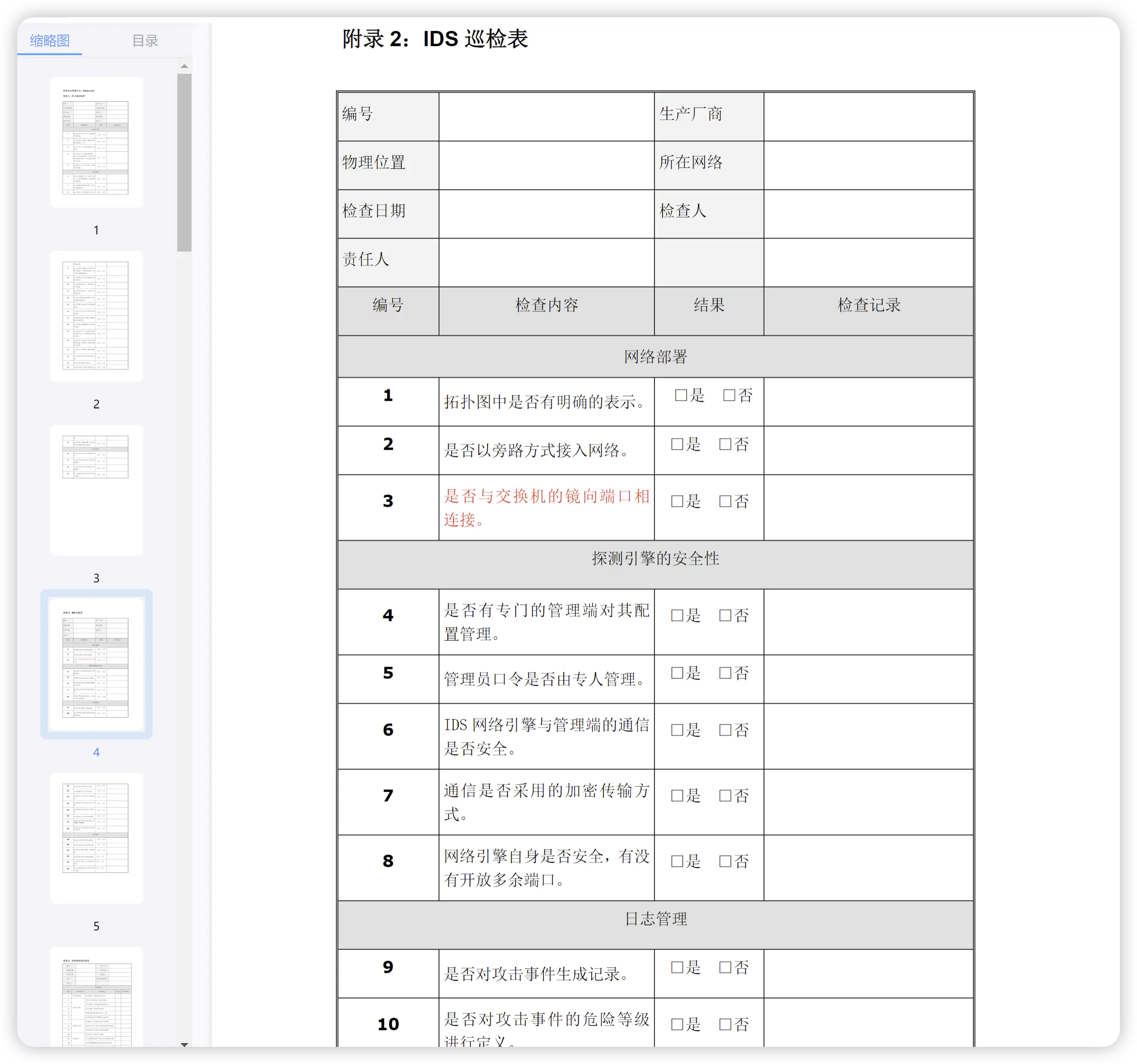This screenshot has height=1064, width=1137.
Task: Check 是 for row 6 IDS 网络引擎 item
Action: coord(677,730)
